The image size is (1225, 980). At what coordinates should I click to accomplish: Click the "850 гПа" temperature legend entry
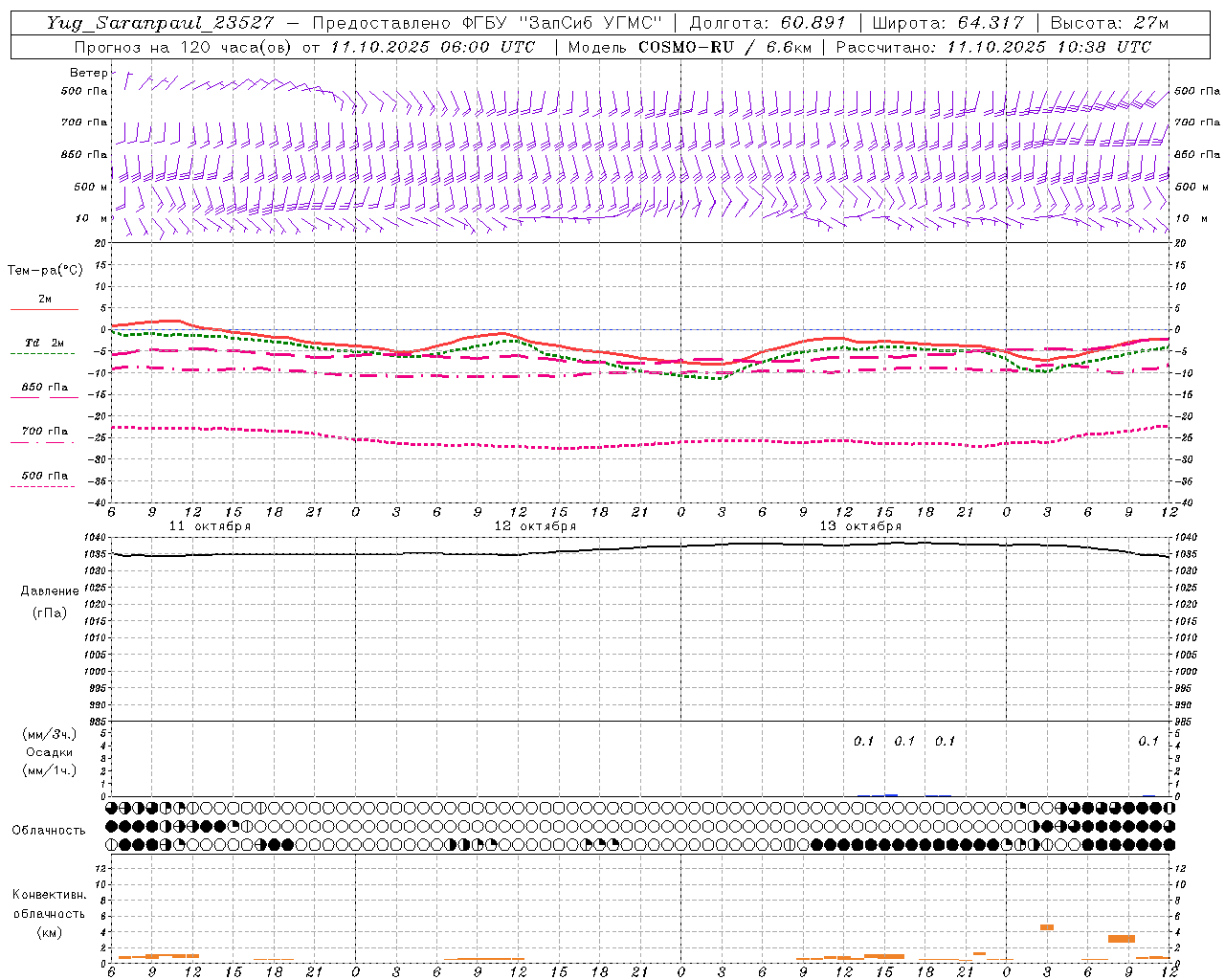45,388
